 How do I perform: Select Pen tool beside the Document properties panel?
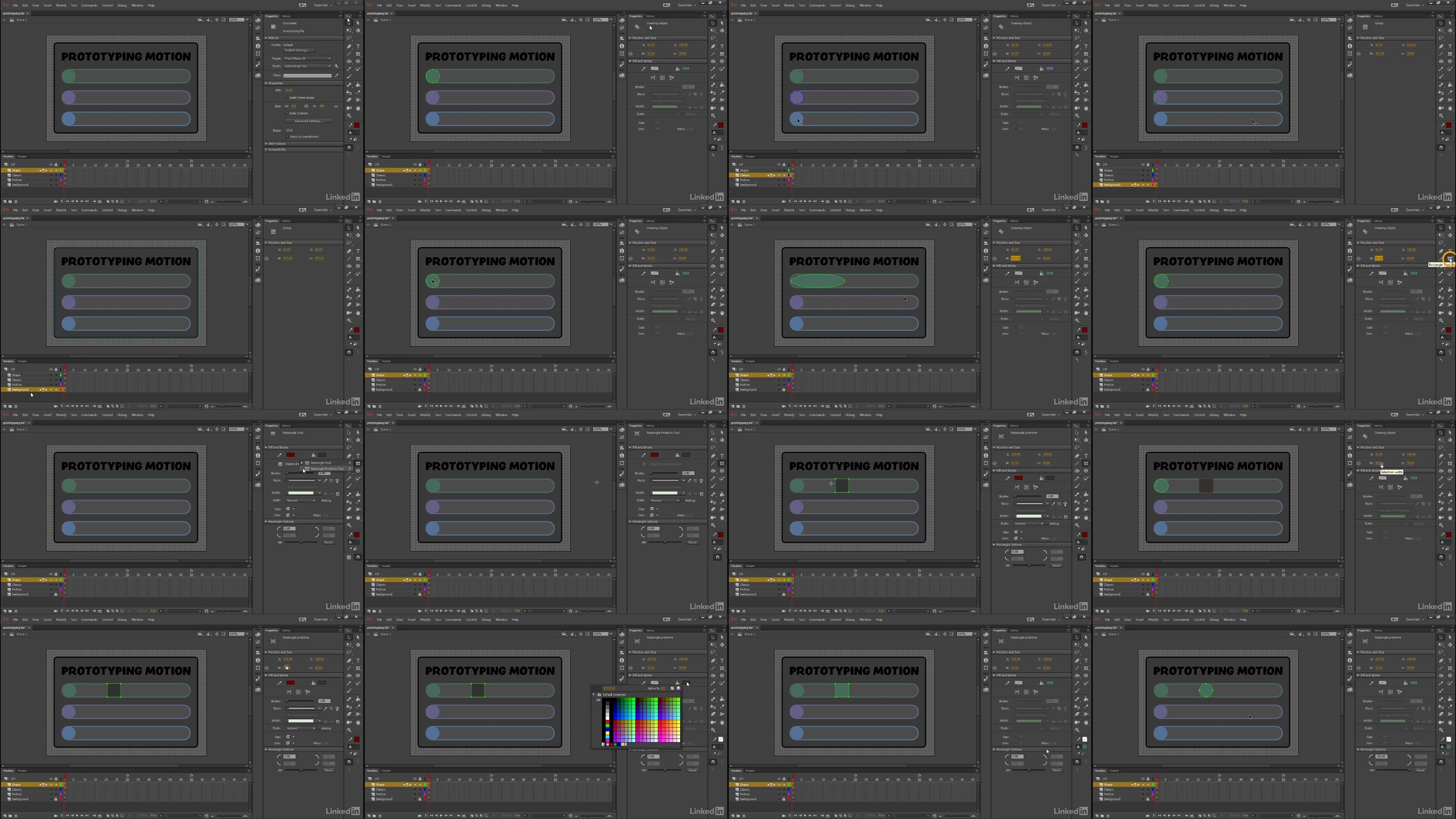(x=349, y=47)
